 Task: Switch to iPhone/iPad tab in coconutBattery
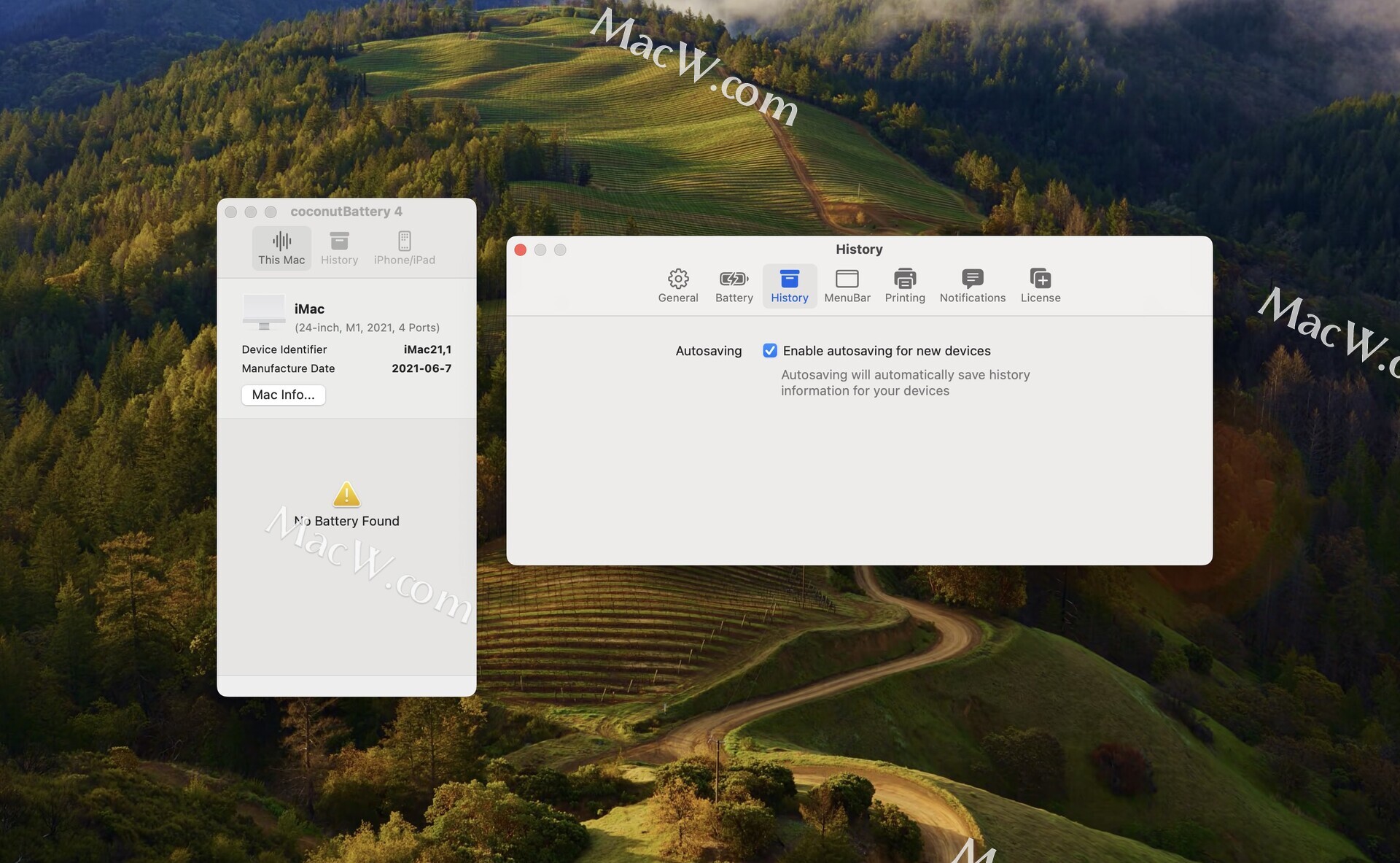pos(405,248)
